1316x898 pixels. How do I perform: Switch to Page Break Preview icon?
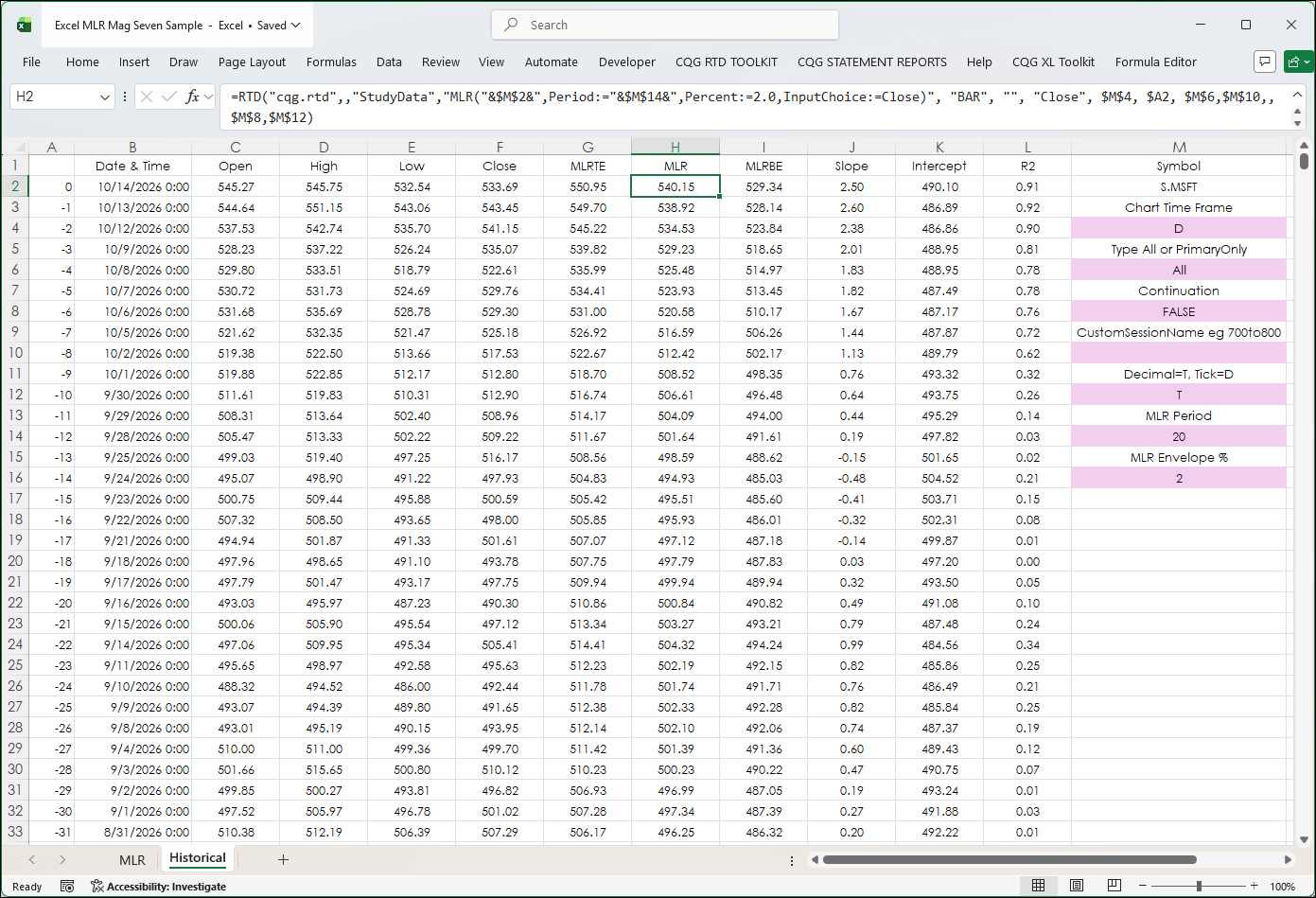click(x=1114, y=886)
